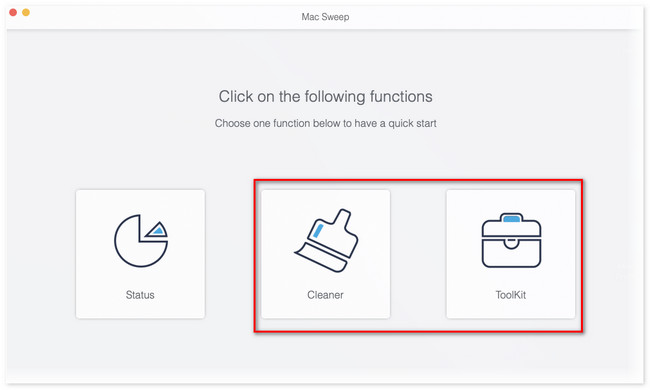Click the "Choose one function below" subtitle
650x390 pixels.
[x=325, y=124]
